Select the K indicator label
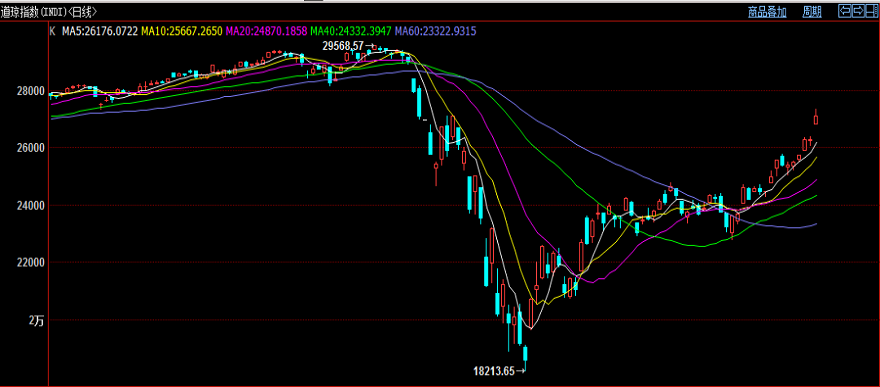The image size is (880, 387). (x=52, y=31)
